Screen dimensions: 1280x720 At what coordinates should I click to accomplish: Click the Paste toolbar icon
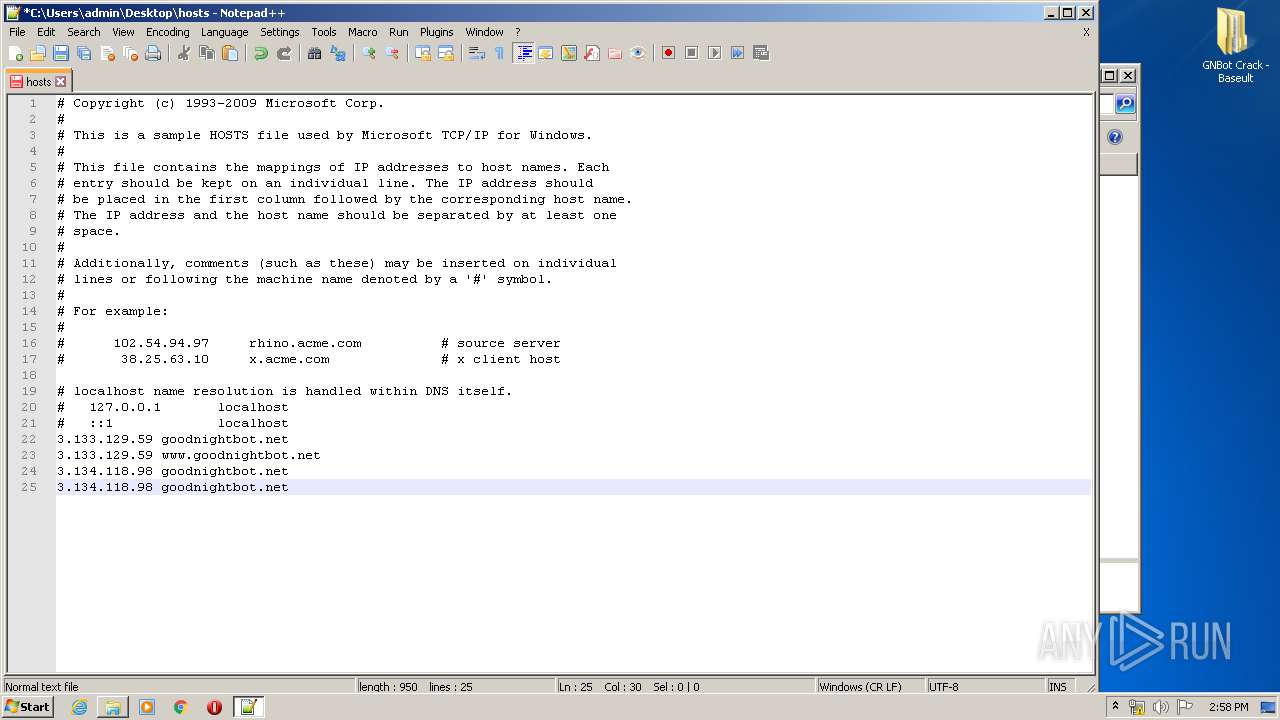[x=230, y=53]
